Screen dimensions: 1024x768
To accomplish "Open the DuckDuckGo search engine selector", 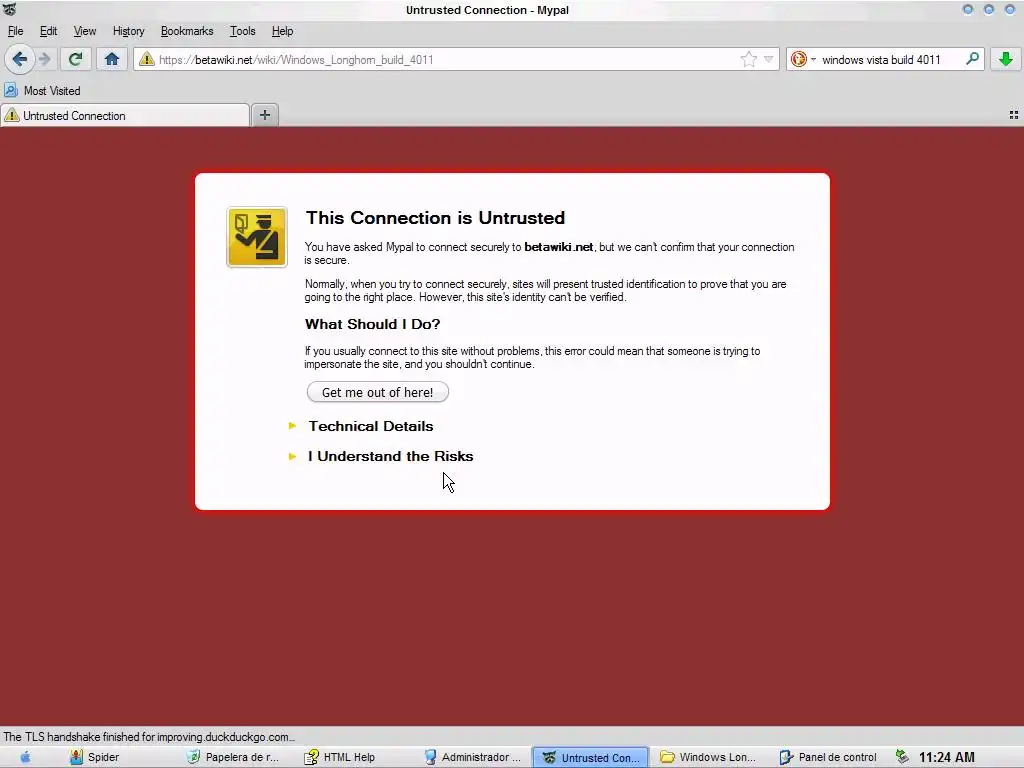I will 803,59.
